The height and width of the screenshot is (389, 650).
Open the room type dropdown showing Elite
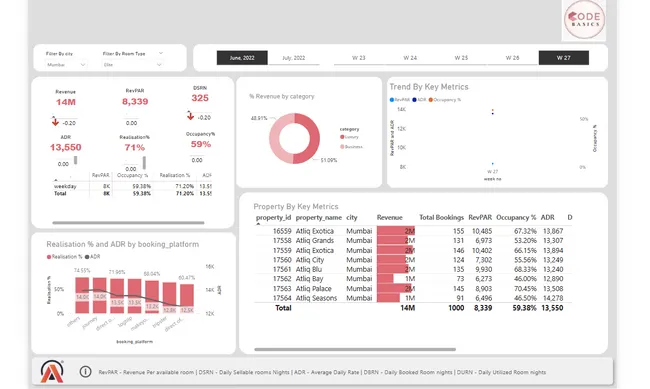132,65
